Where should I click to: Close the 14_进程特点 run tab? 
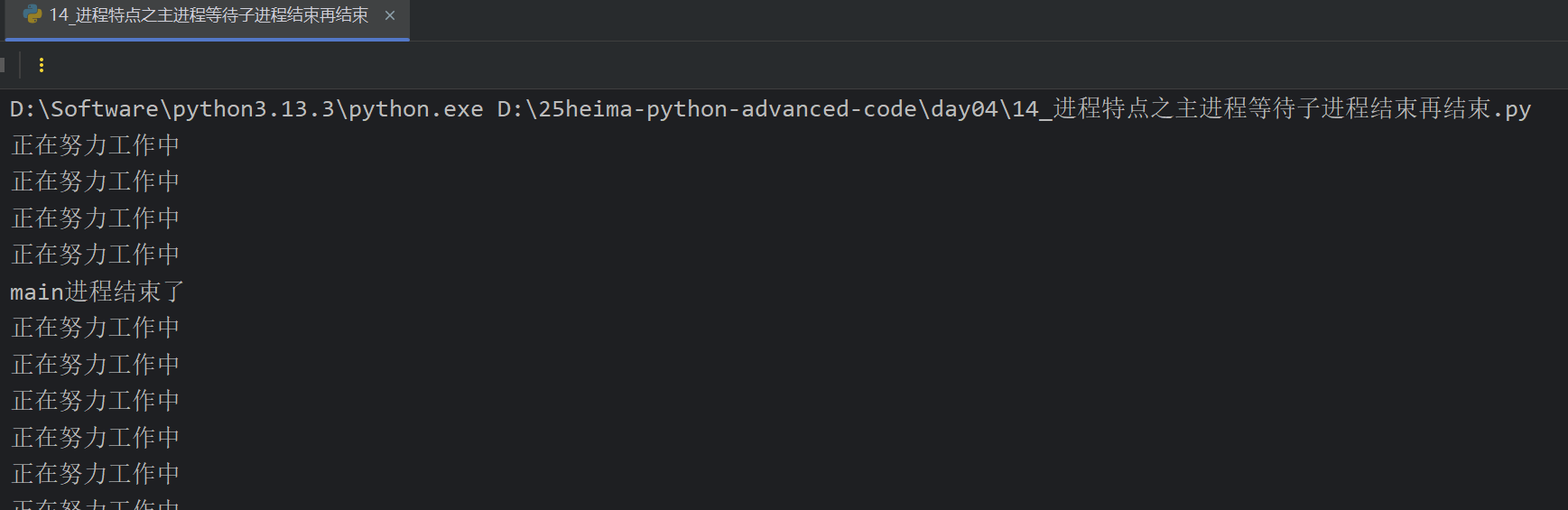point(390,15)
